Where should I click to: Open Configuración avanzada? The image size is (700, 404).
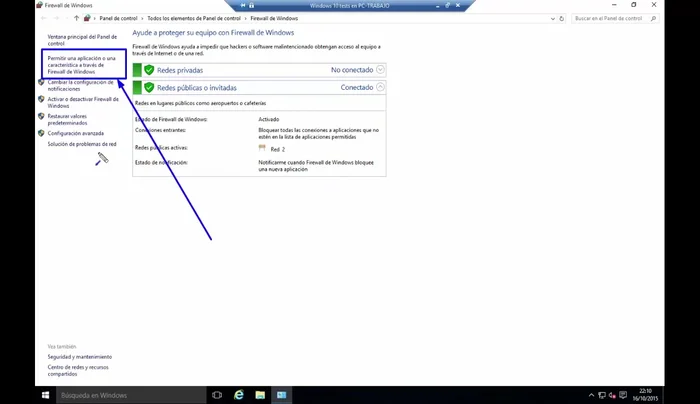pos(75,133)
